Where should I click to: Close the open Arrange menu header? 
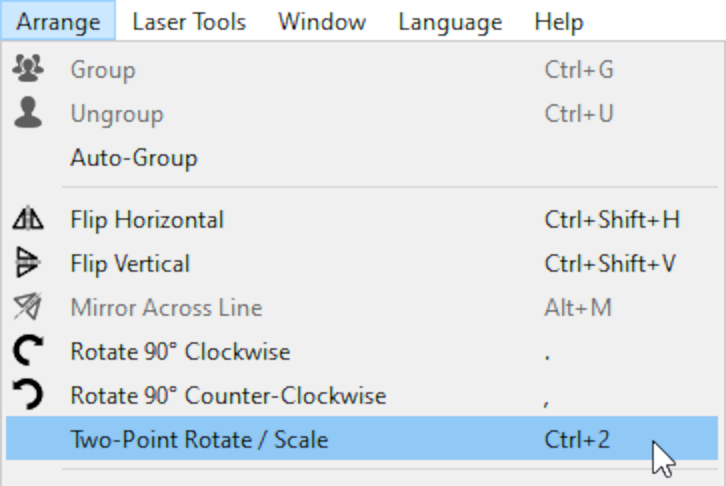click(x=58, y=21)
